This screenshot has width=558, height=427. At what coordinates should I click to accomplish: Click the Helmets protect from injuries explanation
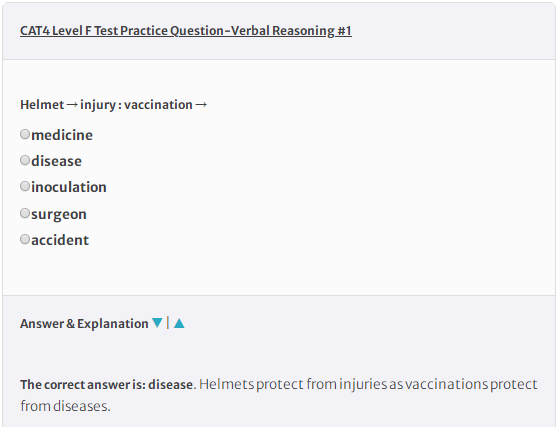279,395
